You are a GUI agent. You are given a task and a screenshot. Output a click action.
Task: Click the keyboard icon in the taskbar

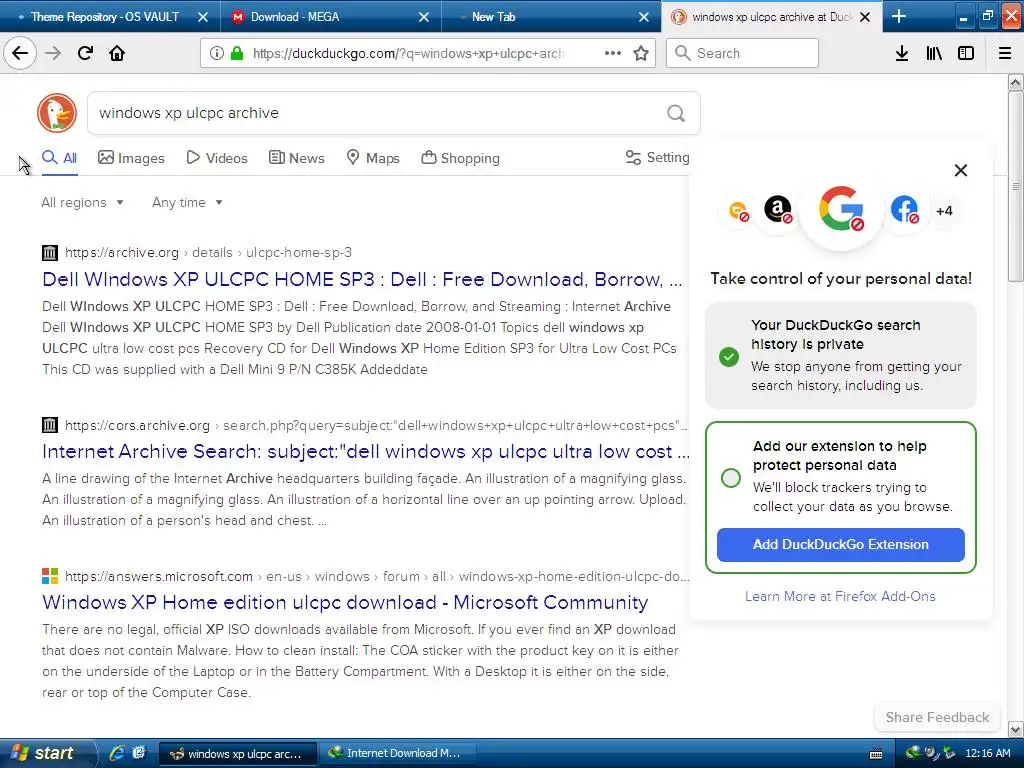(876, 754)
